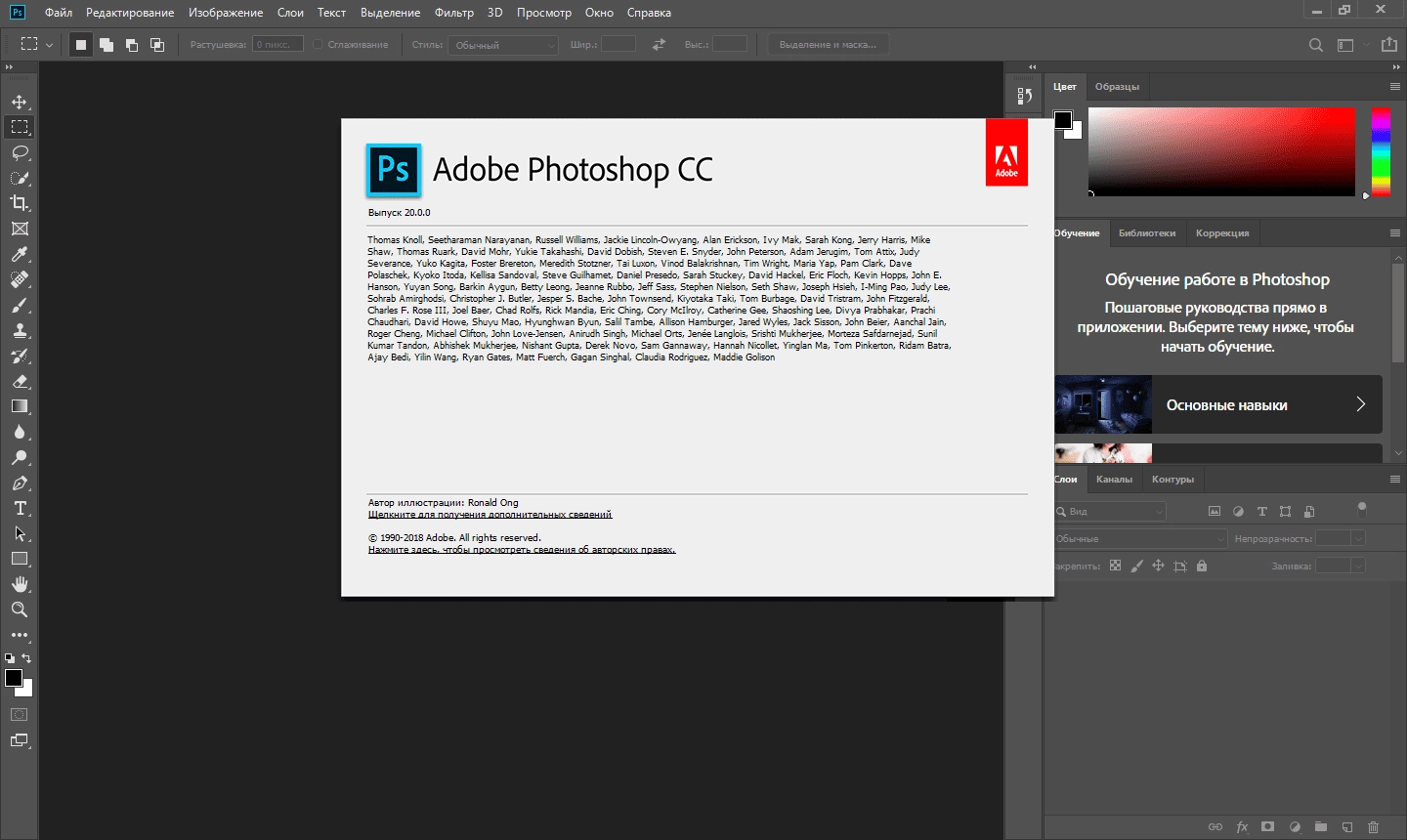Select the Lasso tool
This screenshot has height=840, width=1407.
tap(20, 152)
